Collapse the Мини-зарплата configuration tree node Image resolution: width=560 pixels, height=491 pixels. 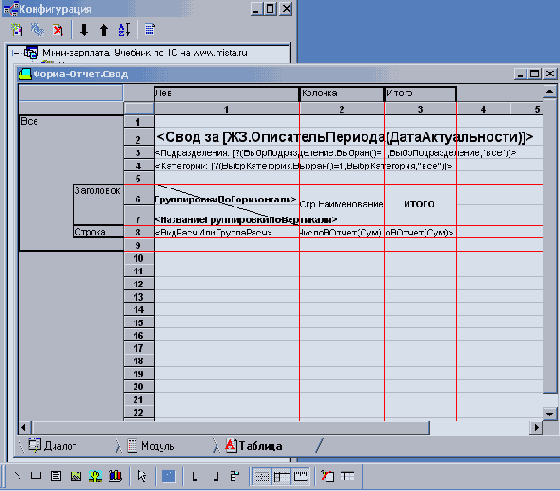pos(15,53)
